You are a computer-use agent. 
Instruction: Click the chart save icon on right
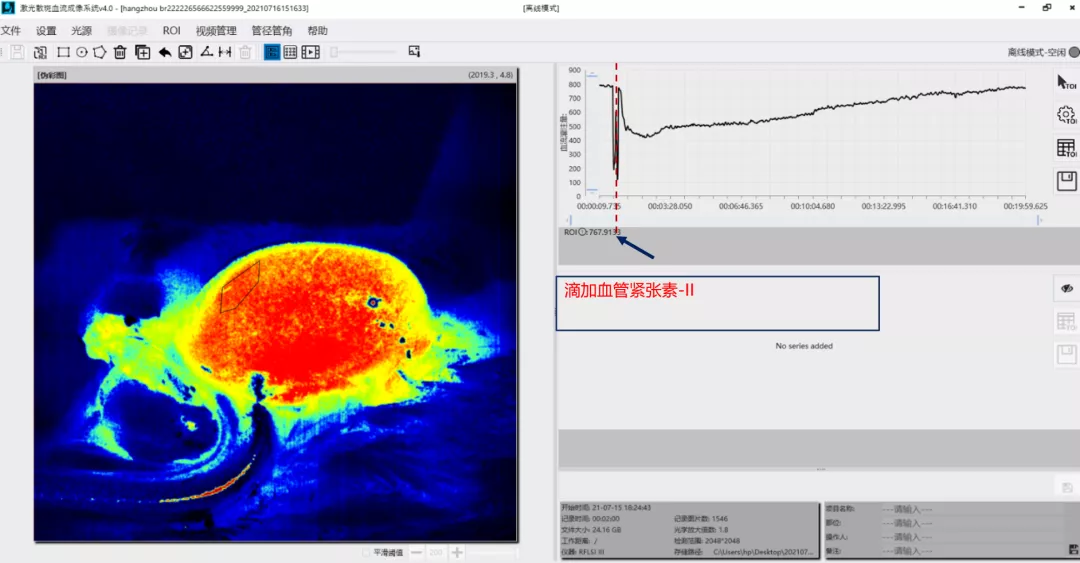(x=1066, y=181)
